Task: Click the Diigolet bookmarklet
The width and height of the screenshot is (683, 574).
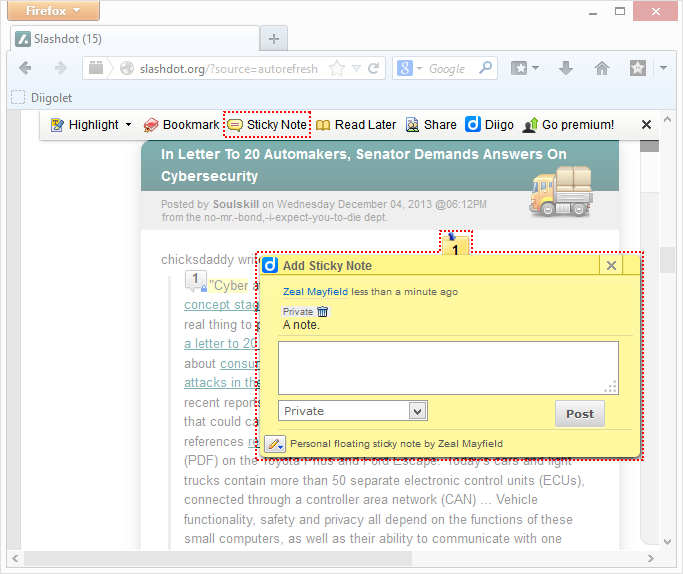Action: (41, 98)
